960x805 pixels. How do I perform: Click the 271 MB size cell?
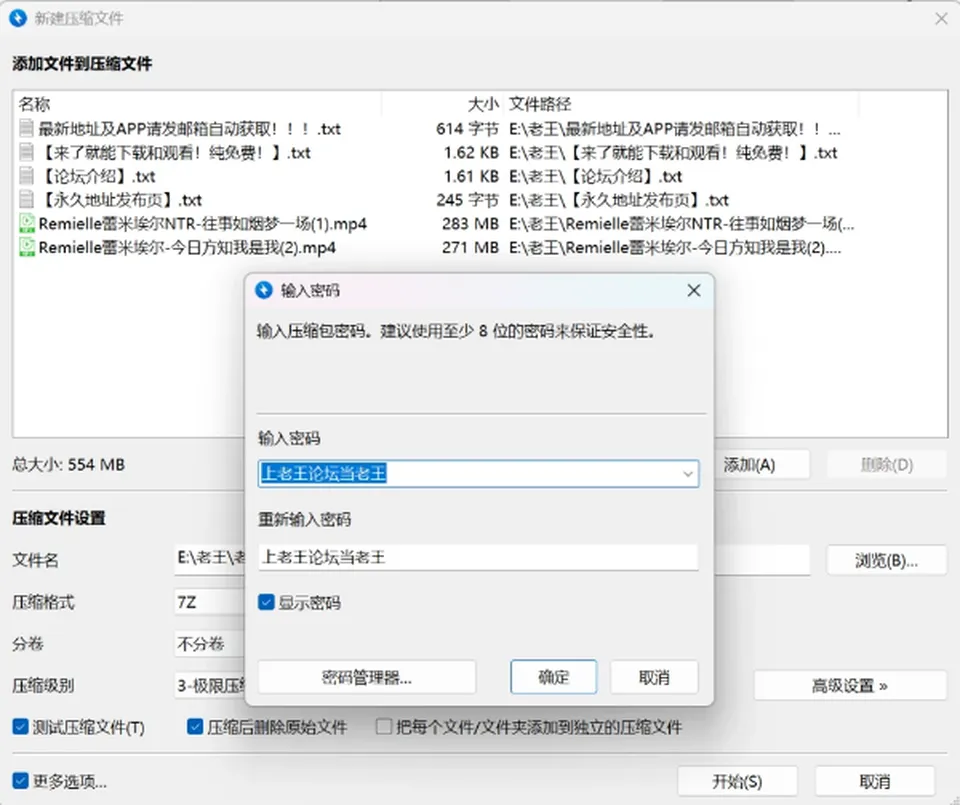click(x=470, y=247)
